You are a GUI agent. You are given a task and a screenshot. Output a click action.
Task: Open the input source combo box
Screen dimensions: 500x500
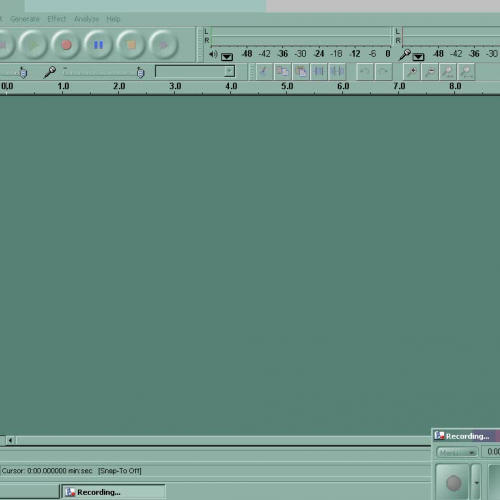(195, 71)
